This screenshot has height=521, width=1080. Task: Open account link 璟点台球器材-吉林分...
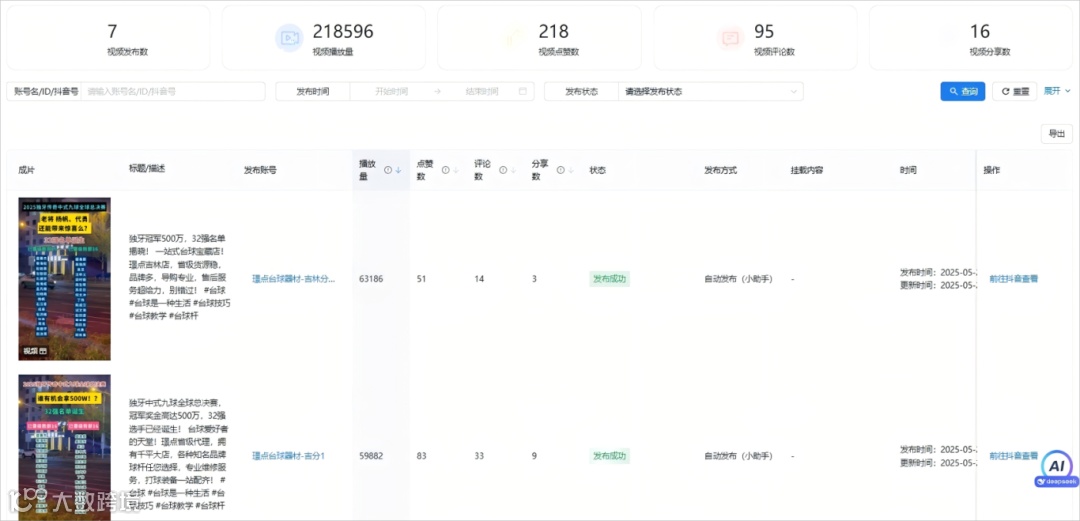pyautogui.click(x=293, y=279)
